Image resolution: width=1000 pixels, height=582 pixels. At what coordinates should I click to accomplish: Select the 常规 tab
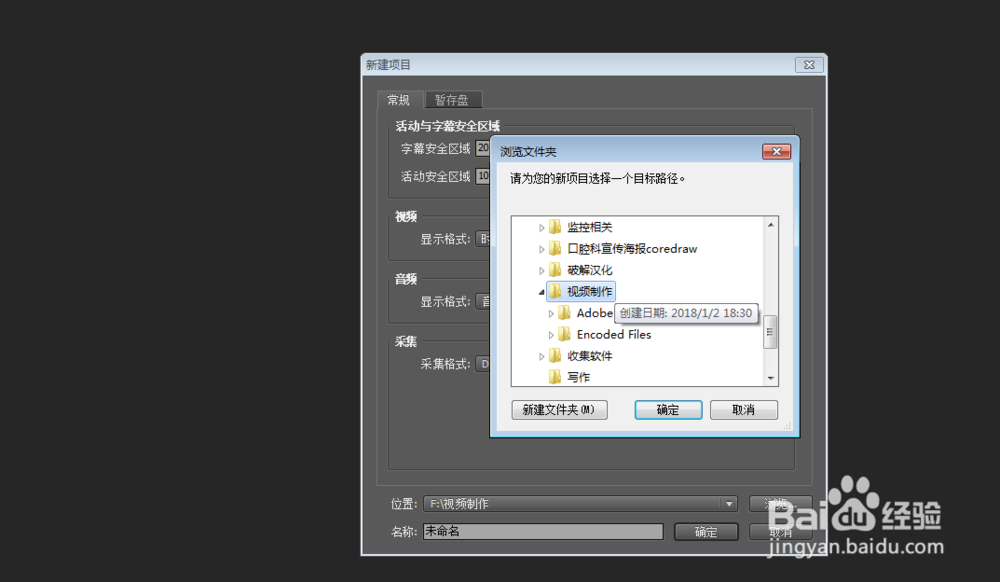(398, 99)
